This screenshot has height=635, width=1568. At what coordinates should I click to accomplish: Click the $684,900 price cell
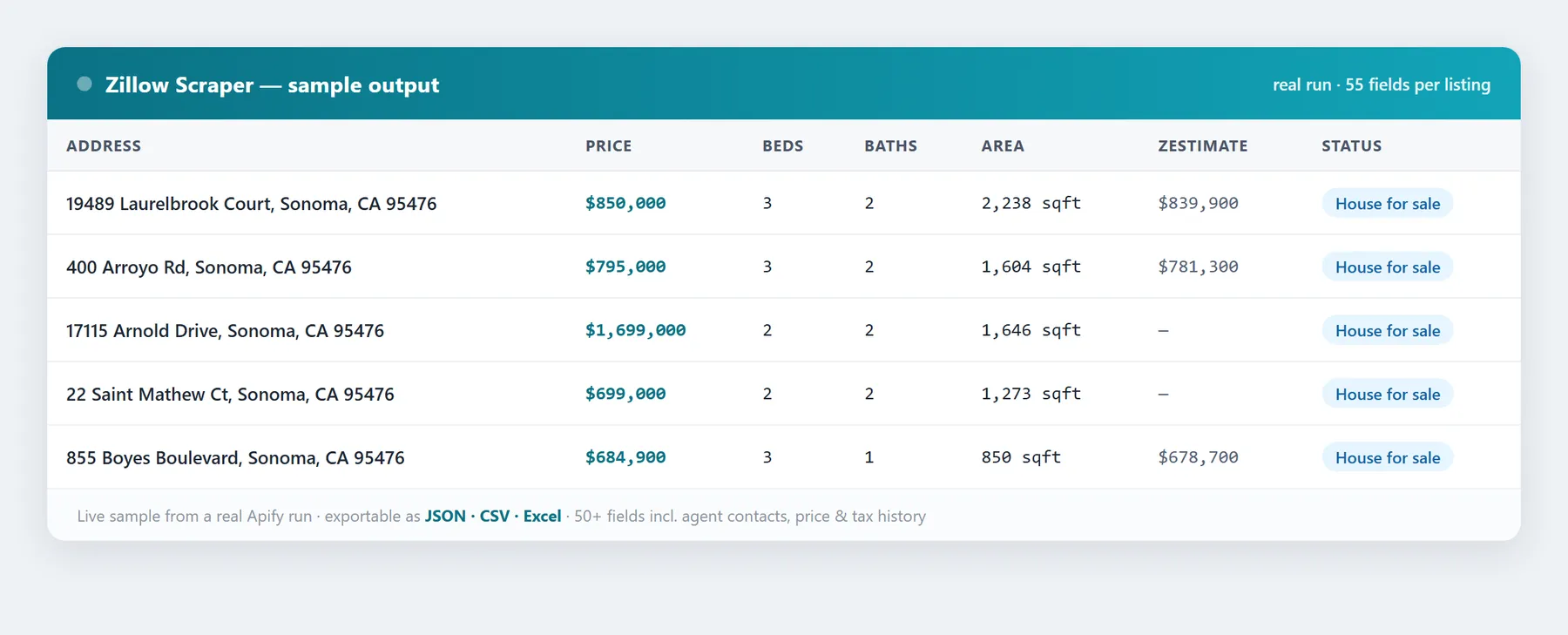coord(625,457)
